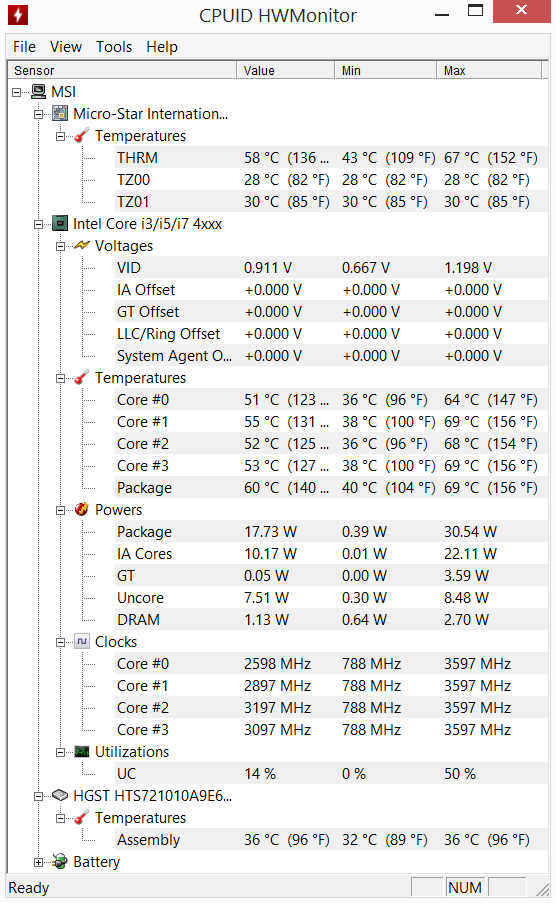Click the Voltages lightning icon
The height and width of the screenshot is (903, 556).
pyautogui.click(x=82, y=245)
